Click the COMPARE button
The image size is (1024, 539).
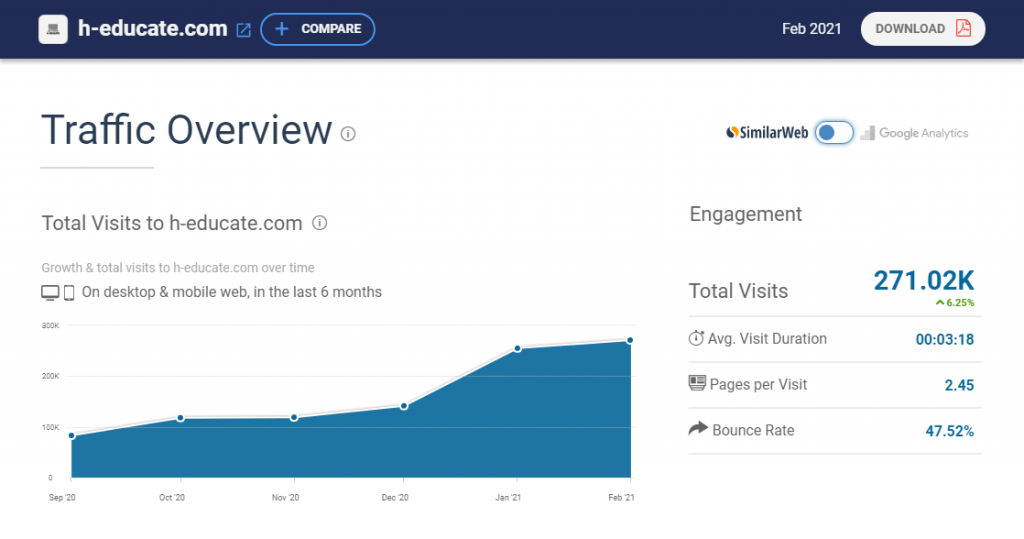318,29
